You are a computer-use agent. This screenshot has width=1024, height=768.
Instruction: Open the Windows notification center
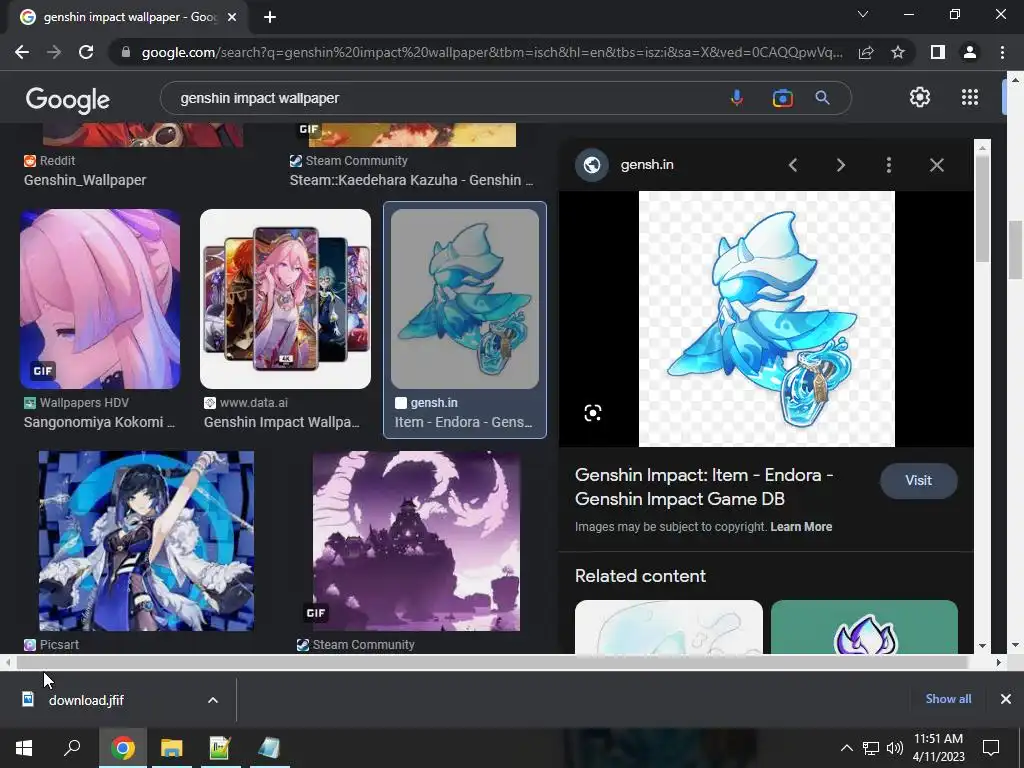point(991,747)
